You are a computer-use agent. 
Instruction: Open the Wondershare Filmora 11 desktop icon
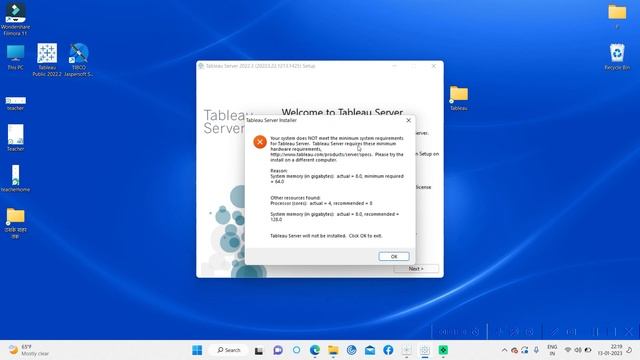(15, 19)
